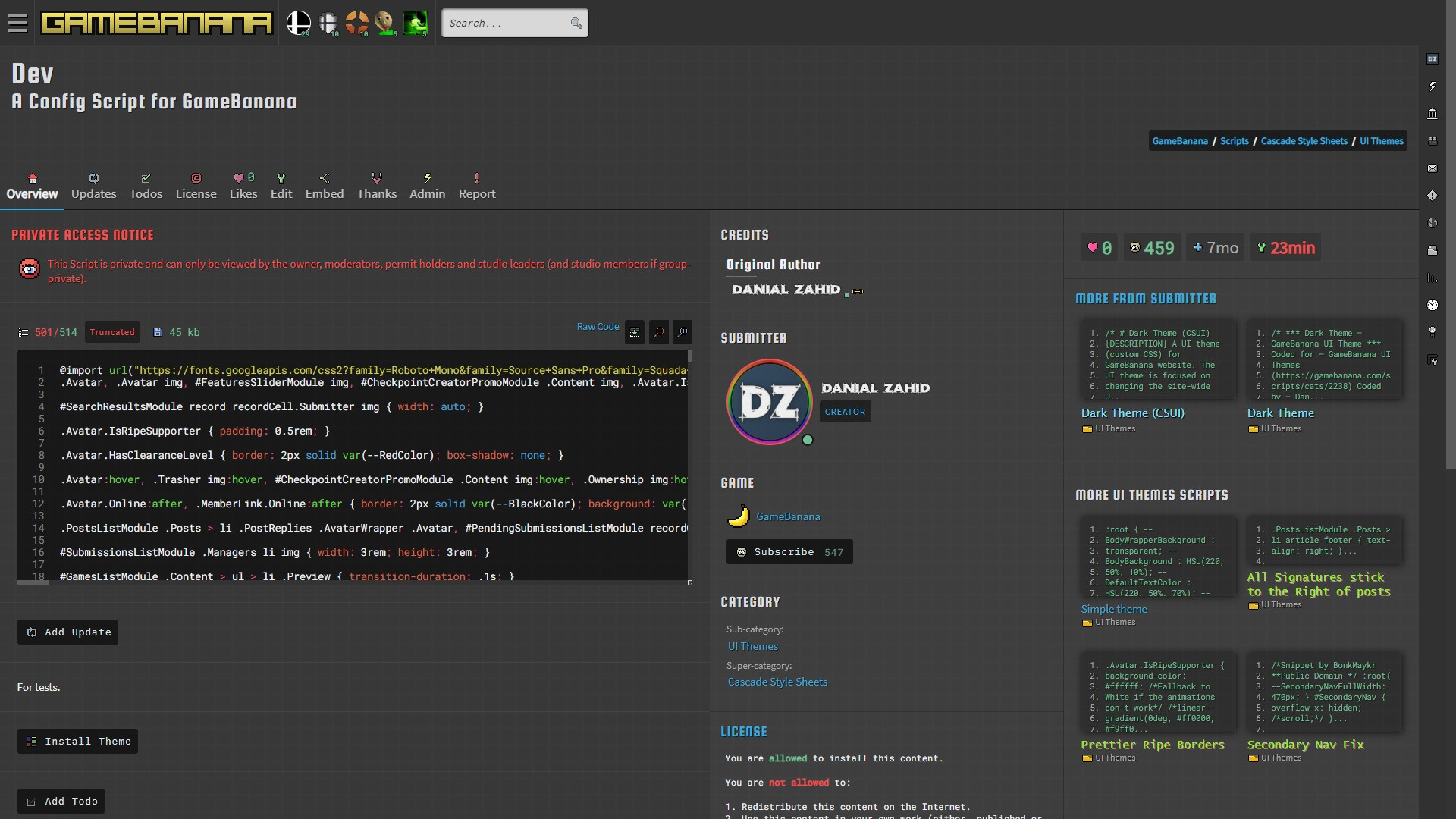Click the Install Theme button
1456x819 pixels.
point(77,741)
